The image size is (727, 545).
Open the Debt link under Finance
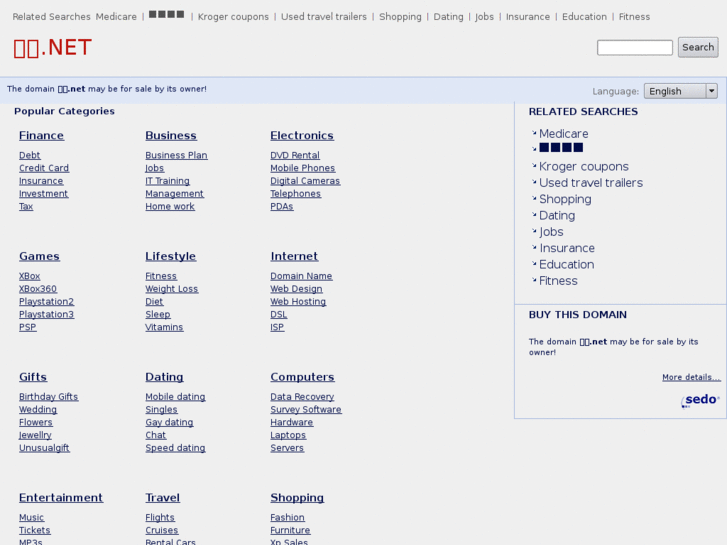pyautogui.click(x=30, y=155)
